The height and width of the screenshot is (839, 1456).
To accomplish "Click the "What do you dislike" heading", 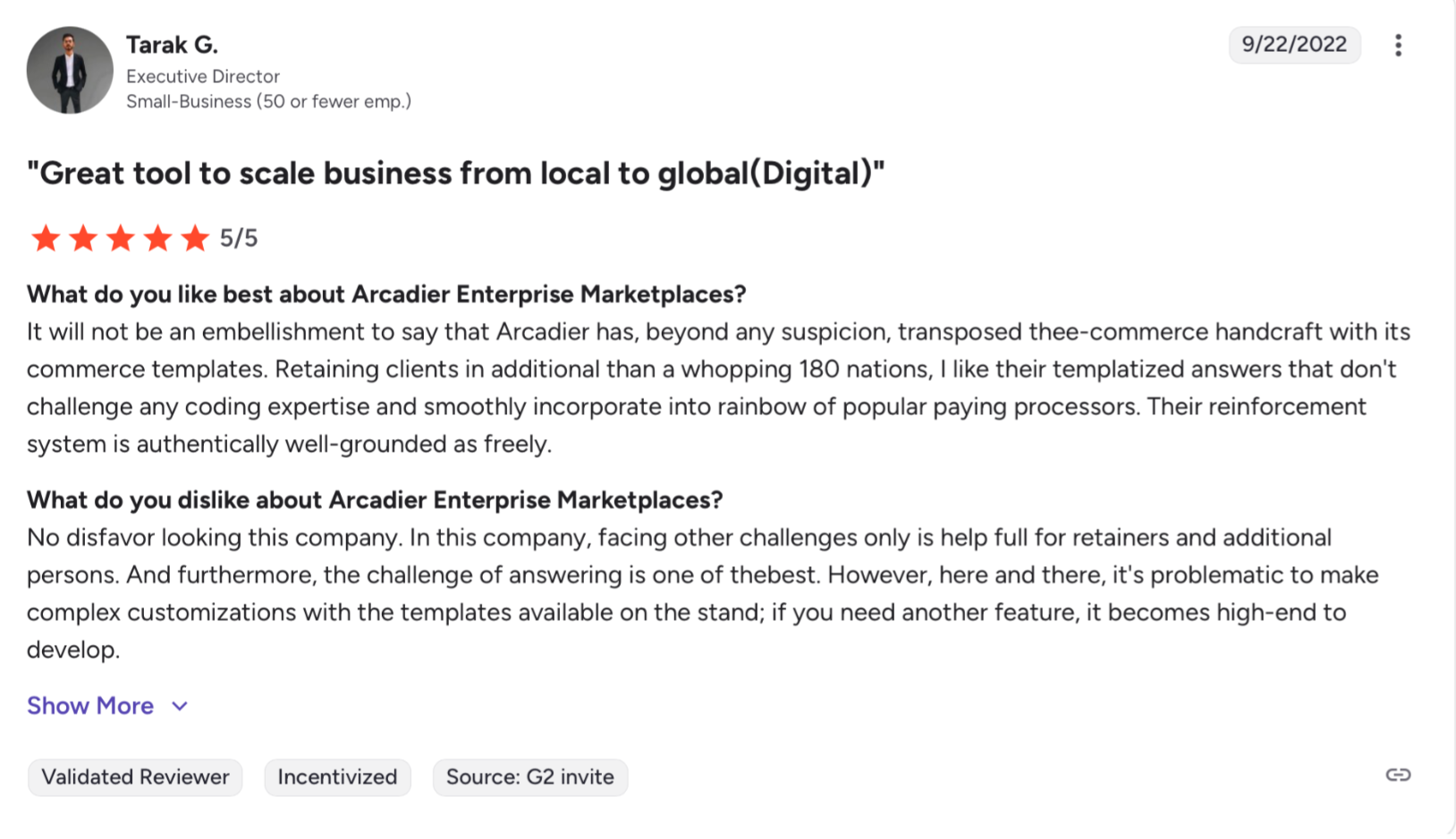I will 375,500.
